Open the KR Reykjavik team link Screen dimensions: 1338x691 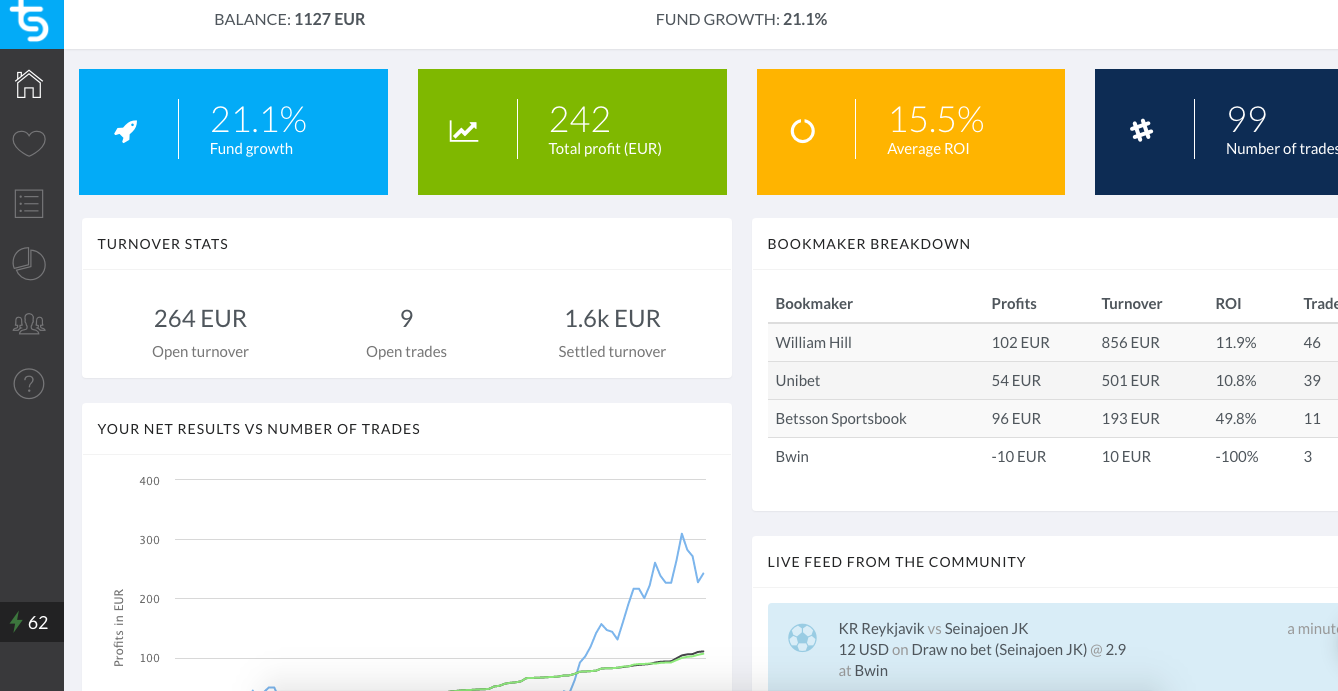(881, 629)
